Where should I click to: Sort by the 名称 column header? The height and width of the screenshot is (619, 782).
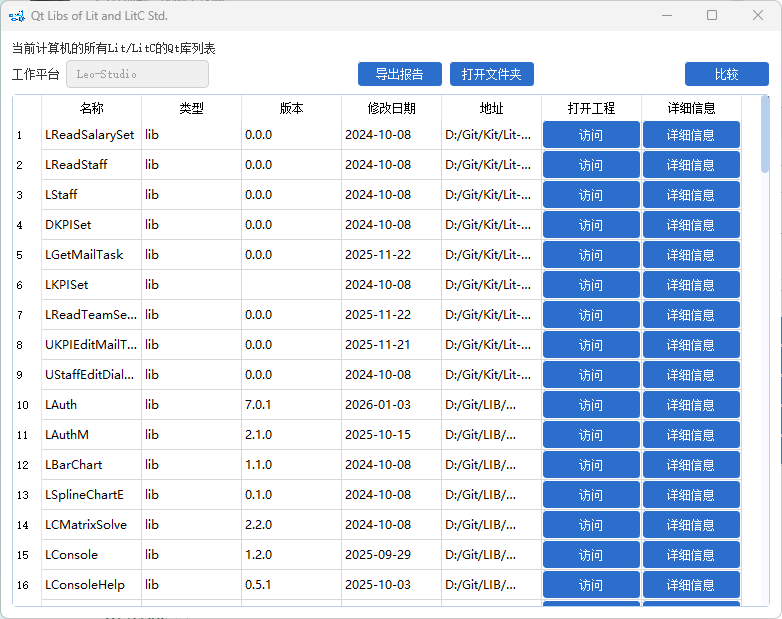(x=91, y=108)
